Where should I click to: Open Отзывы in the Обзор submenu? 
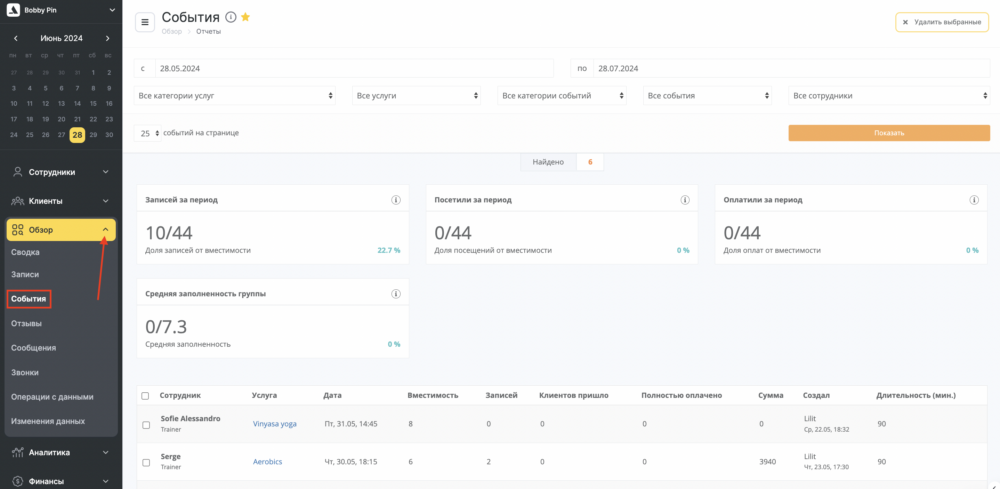tap(27, 323)
